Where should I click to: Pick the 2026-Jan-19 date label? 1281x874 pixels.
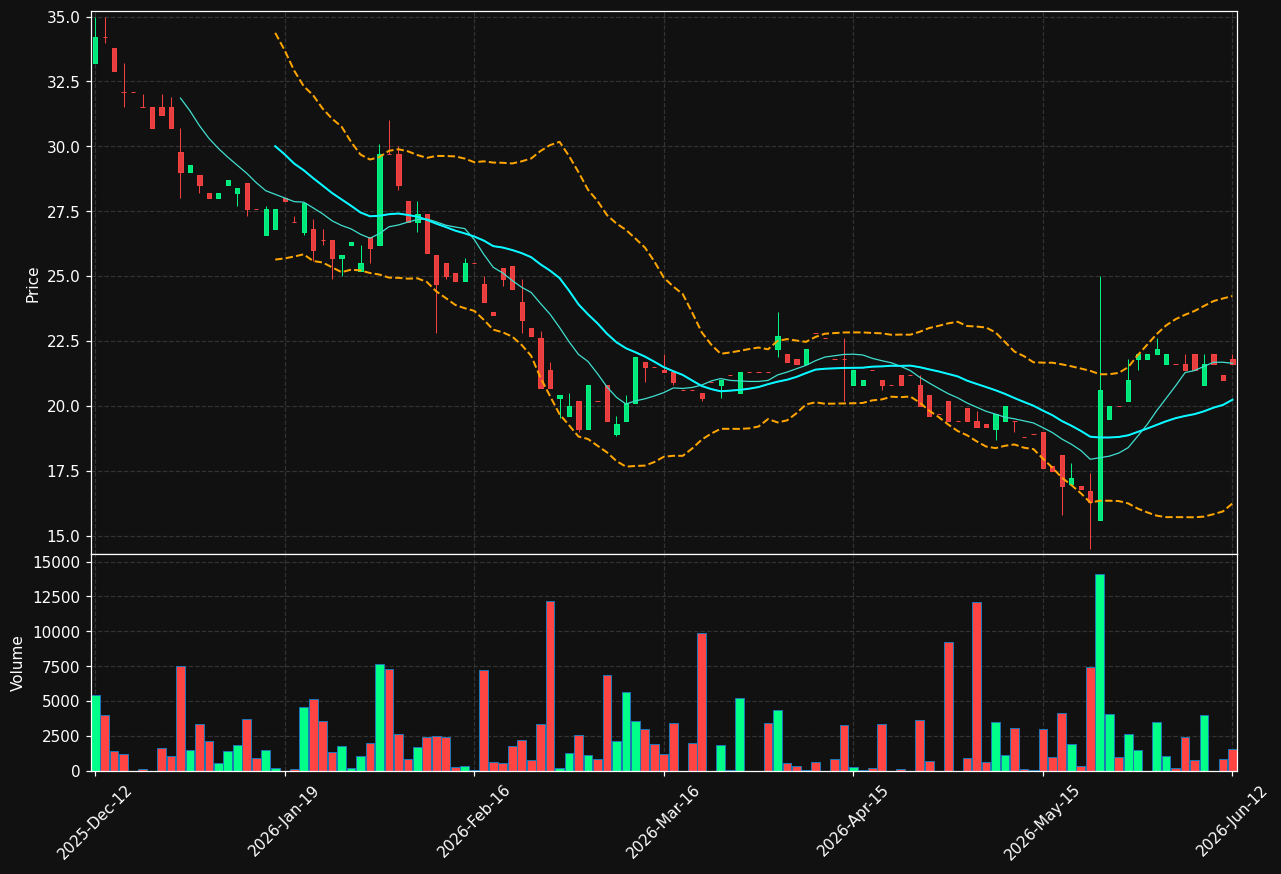point(286,821)
